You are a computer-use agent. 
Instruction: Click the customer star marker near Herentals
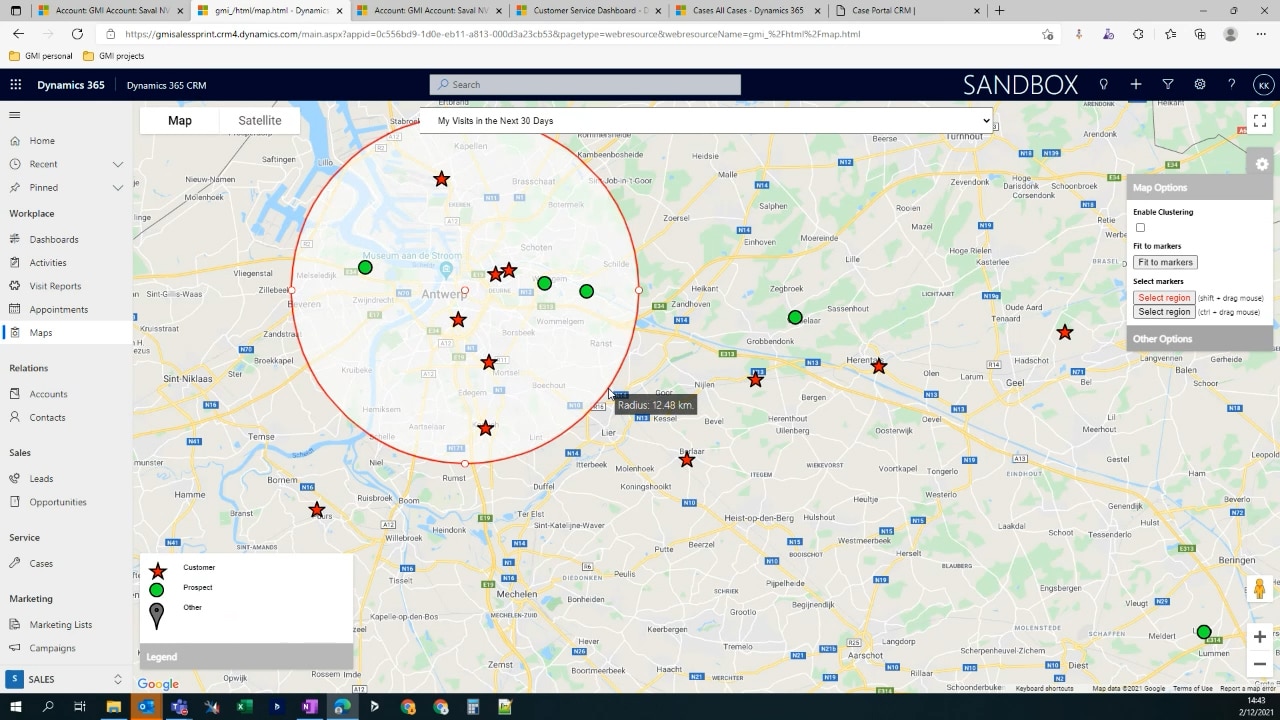[x=878, y=367]
